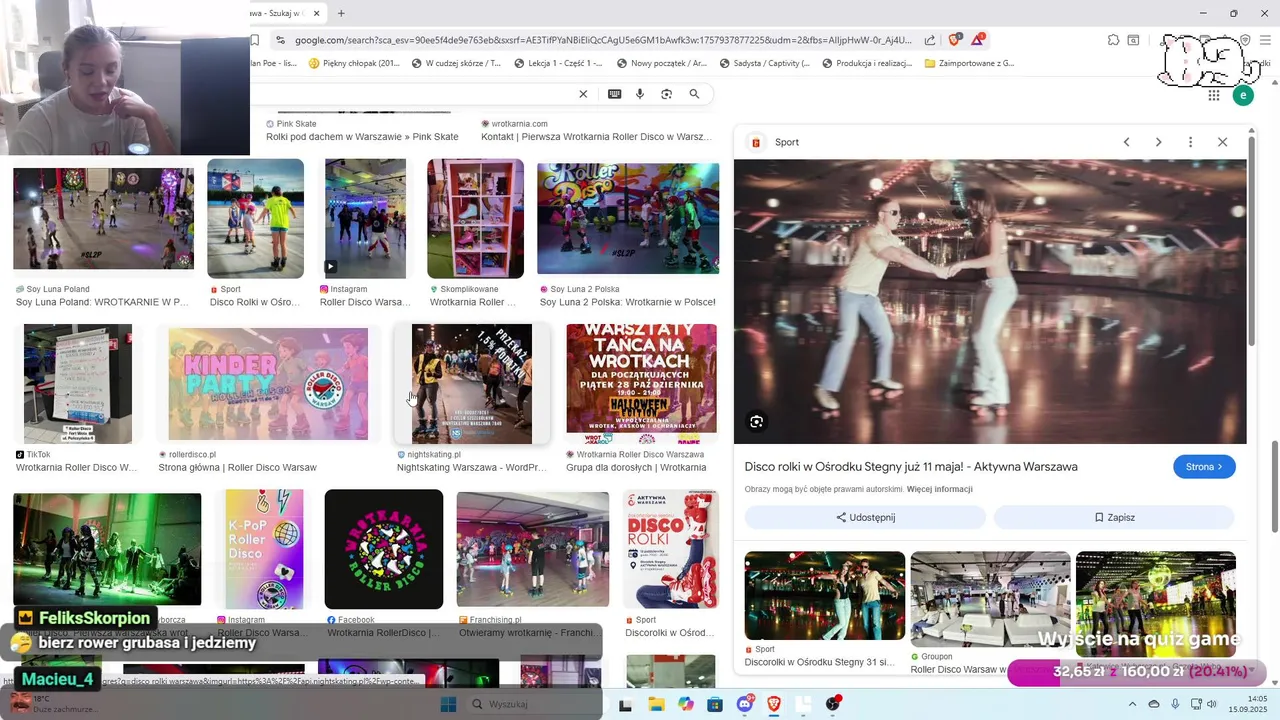Open Wrotkarnia Roller Disco Facebook logo thumbnail

(384, 549)
